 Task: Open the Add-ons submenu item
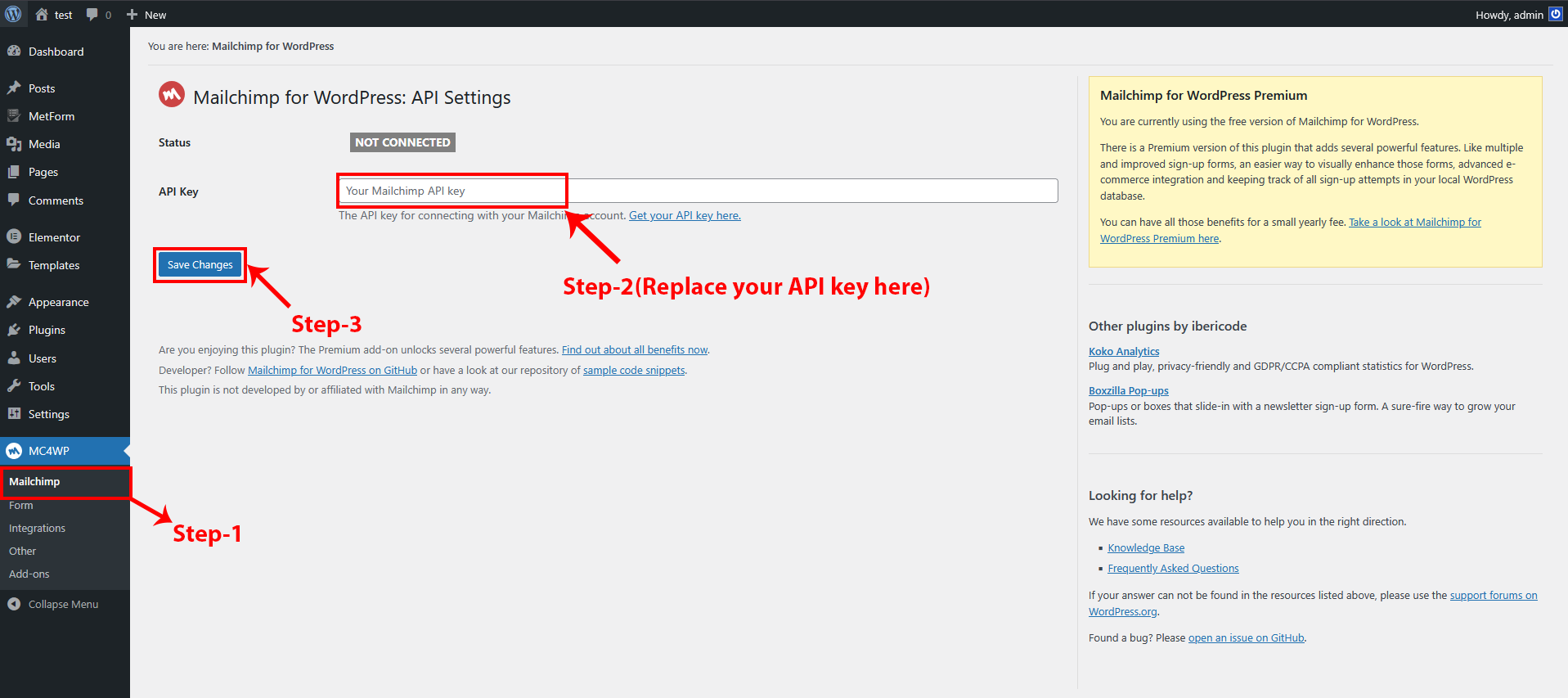click(x=29, y=574)
